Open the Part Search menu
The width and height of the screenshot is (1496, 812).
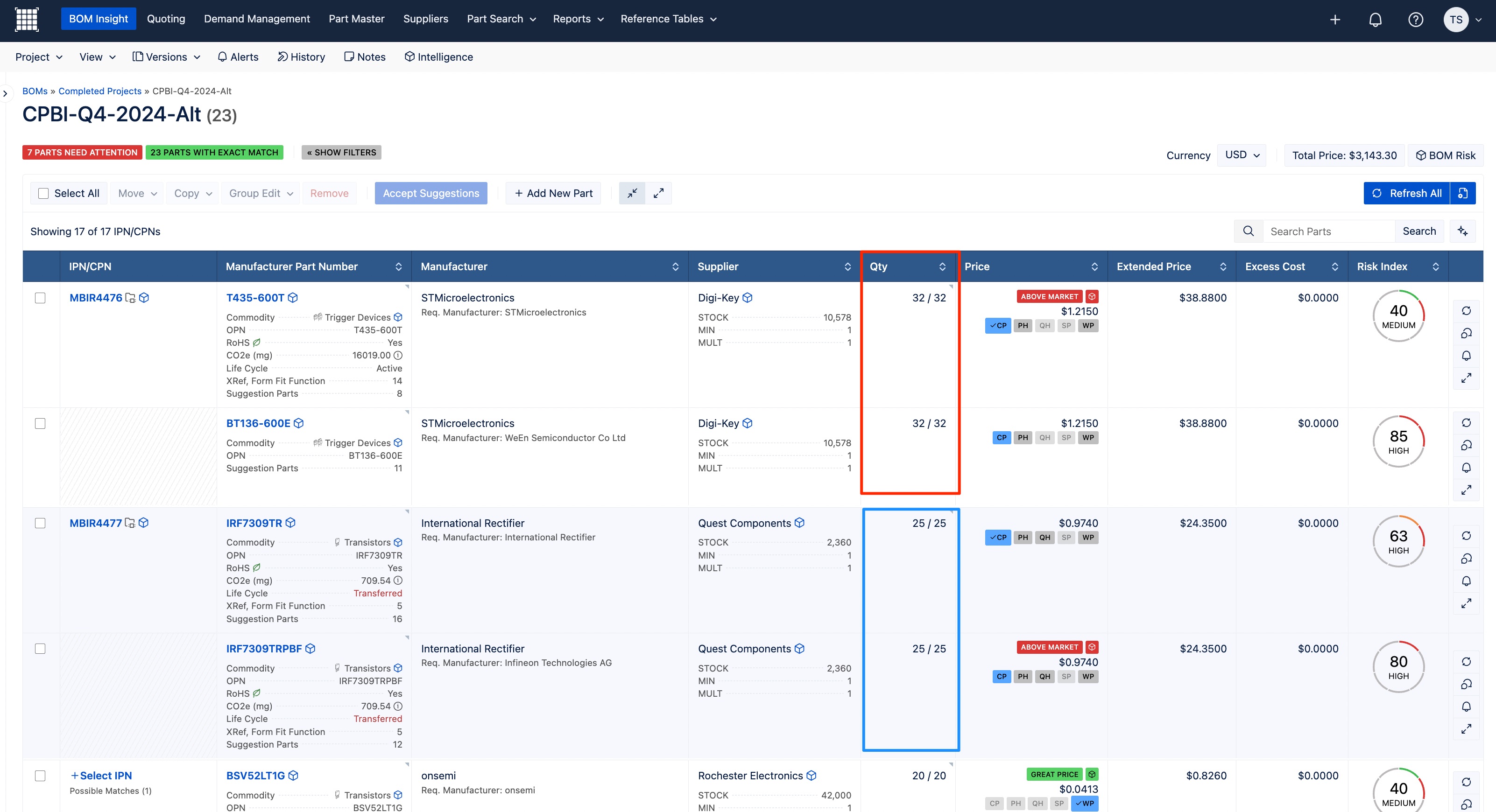tap(501, 19)
